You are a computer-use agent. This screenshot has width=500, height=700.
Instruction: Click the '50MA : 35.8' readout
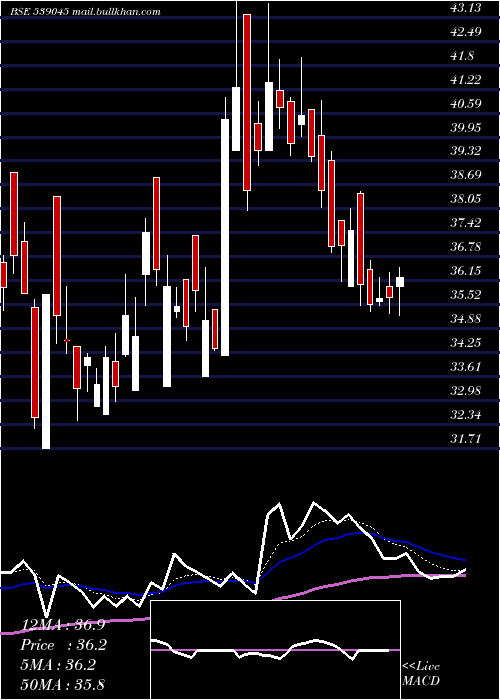tap(63, 685)
